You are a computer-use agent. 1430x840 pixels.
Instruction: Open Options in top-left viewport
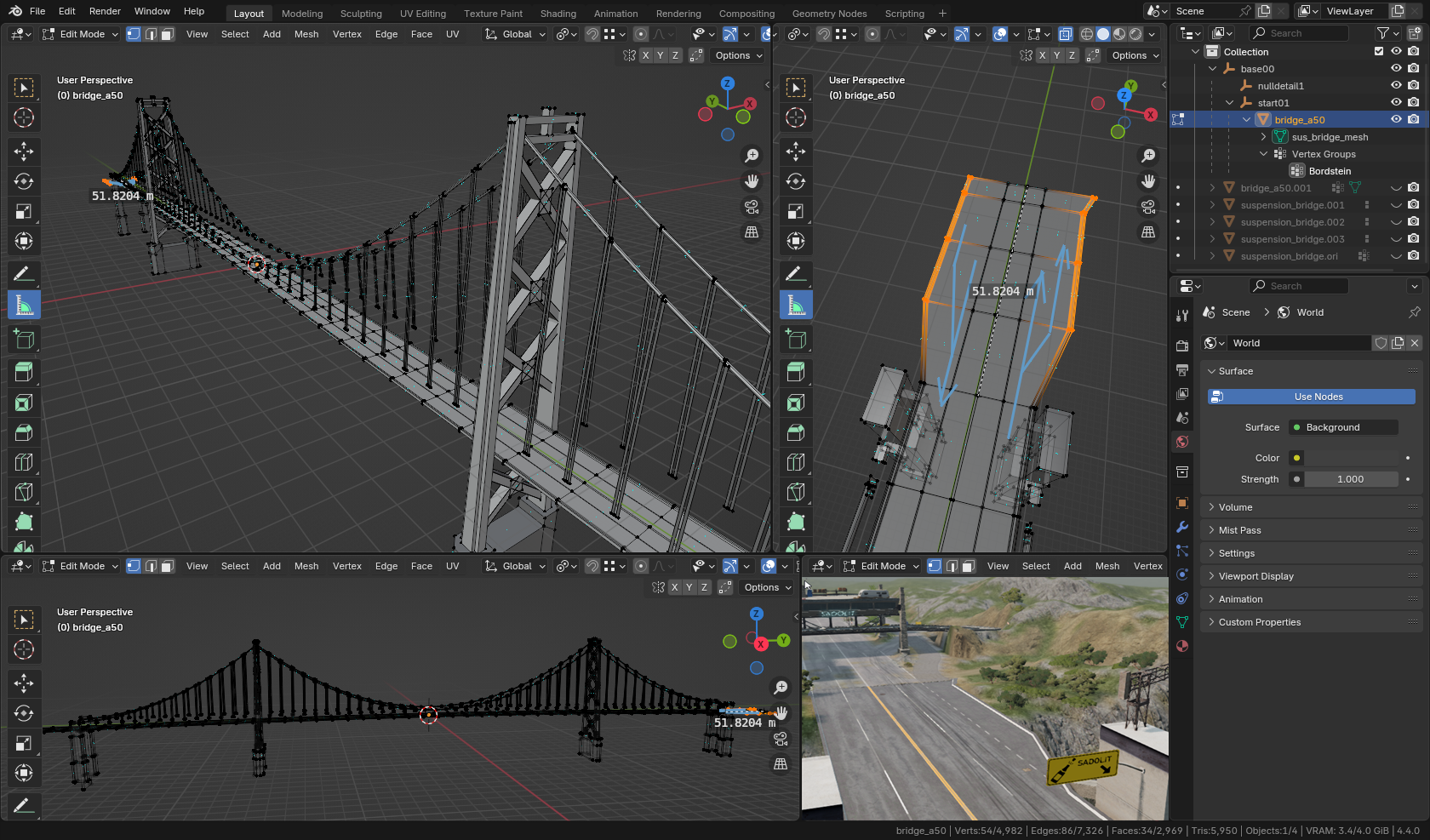point(737,55)
